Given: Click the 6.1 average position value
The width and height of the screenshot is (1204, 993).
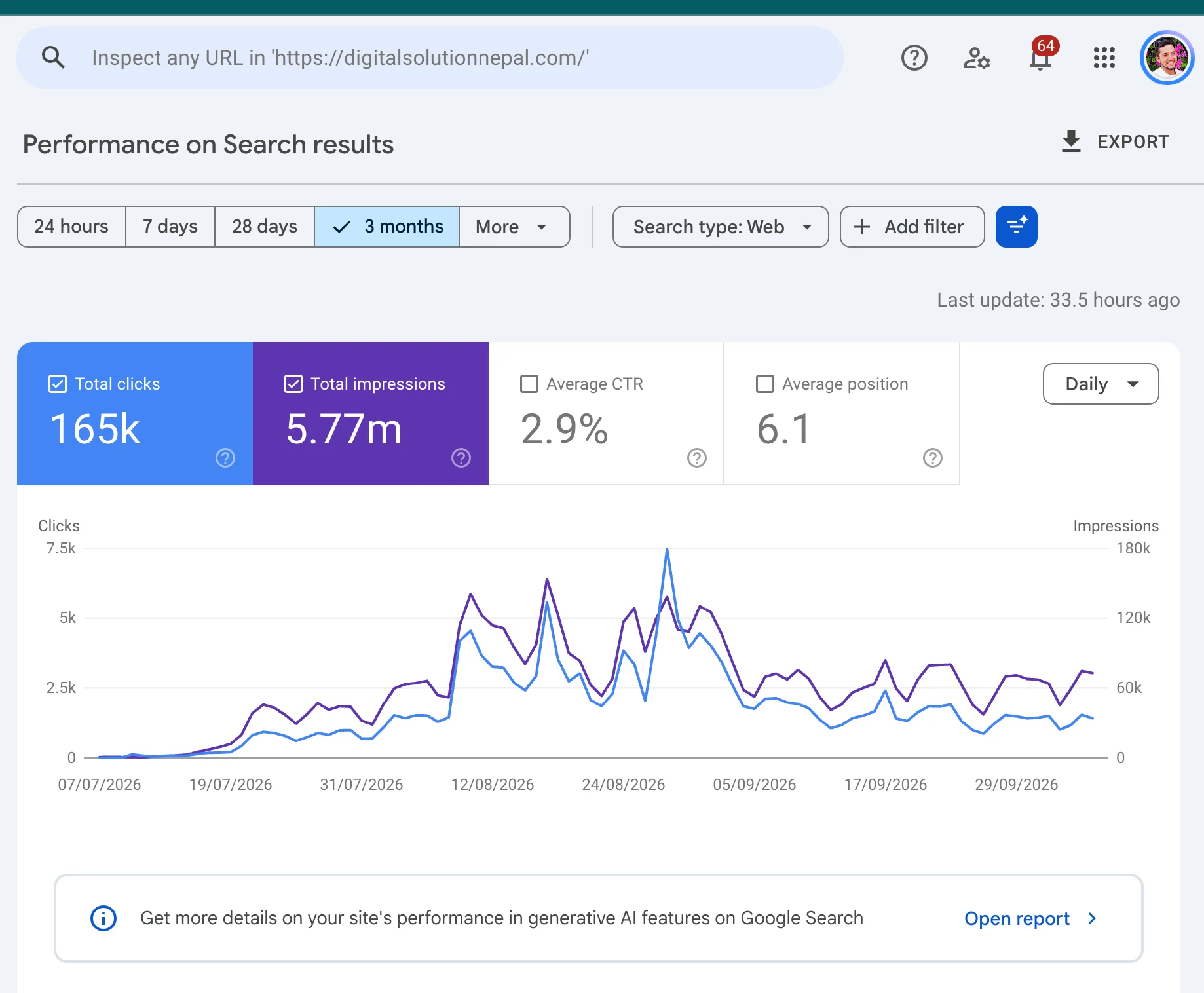Looking at the screenshot, I should (783, 429).
